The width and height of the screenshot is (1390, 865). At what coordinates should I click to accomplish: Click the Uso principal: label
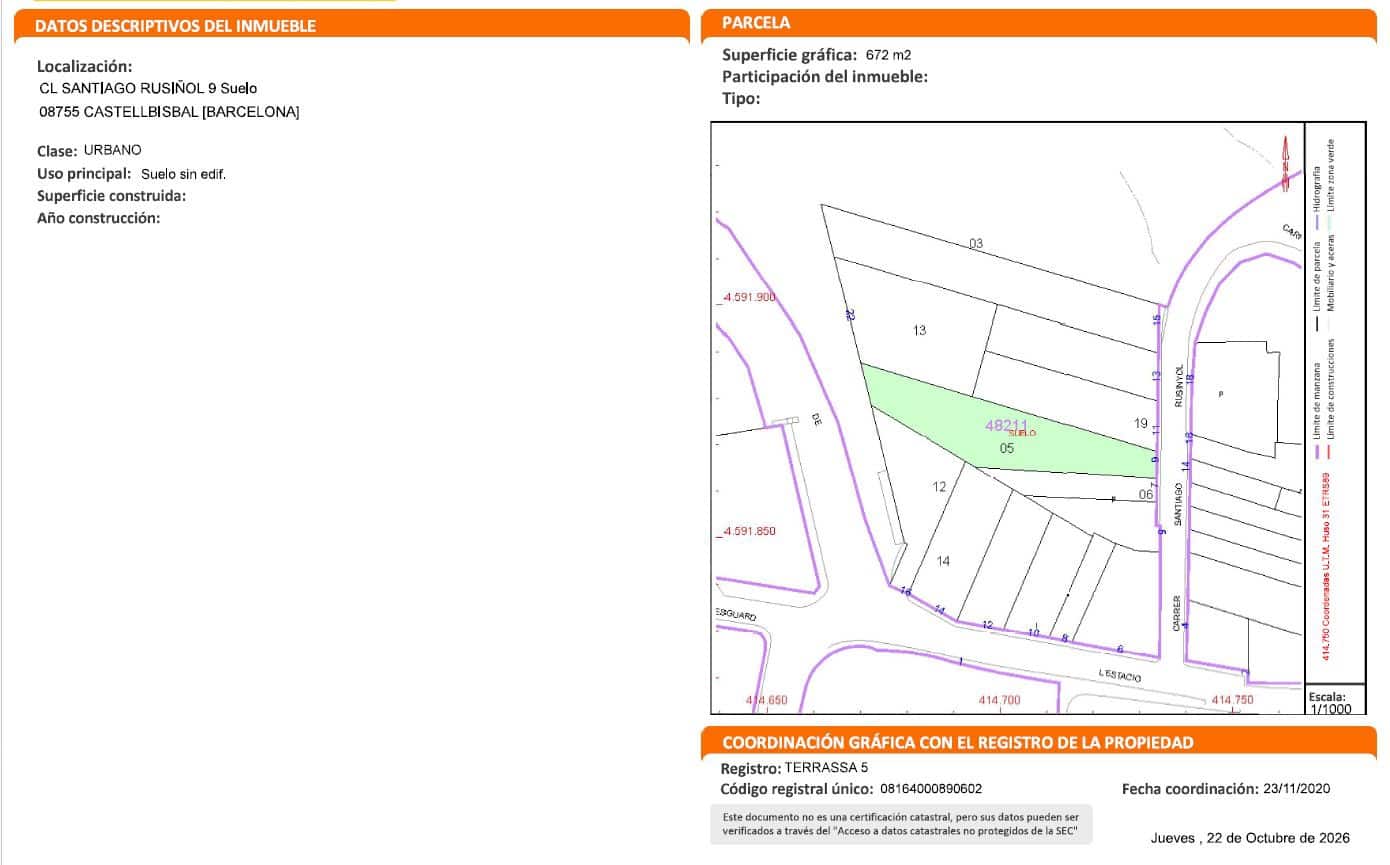[84, 174]
